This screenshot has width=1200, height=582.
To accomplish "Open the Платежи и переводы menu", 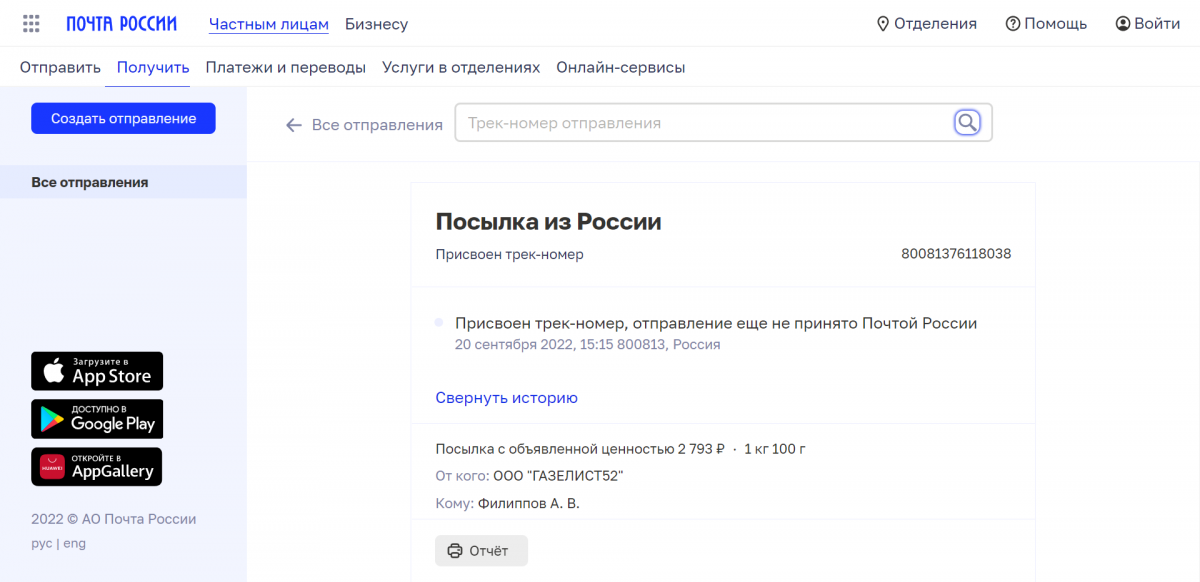I will click(285, 68).
